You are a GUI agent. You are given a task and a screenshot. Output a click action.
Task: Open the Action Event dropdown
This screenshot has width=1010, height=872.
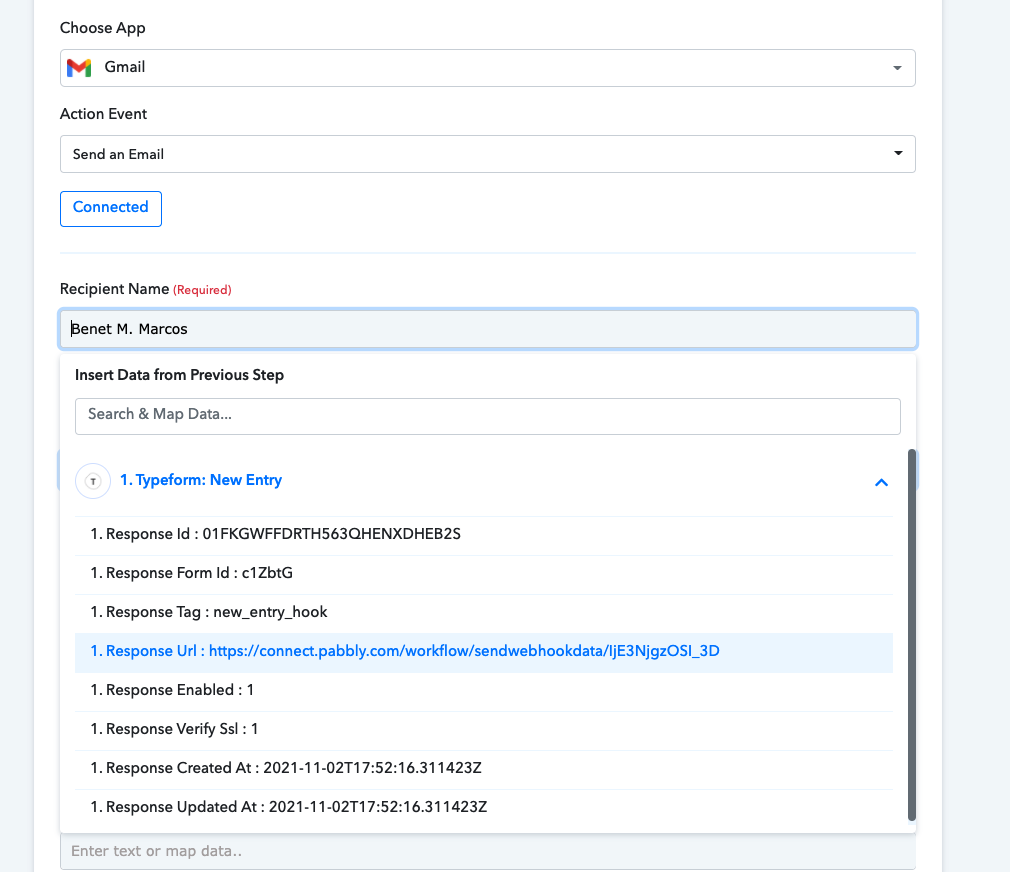(x=488, y=154)
